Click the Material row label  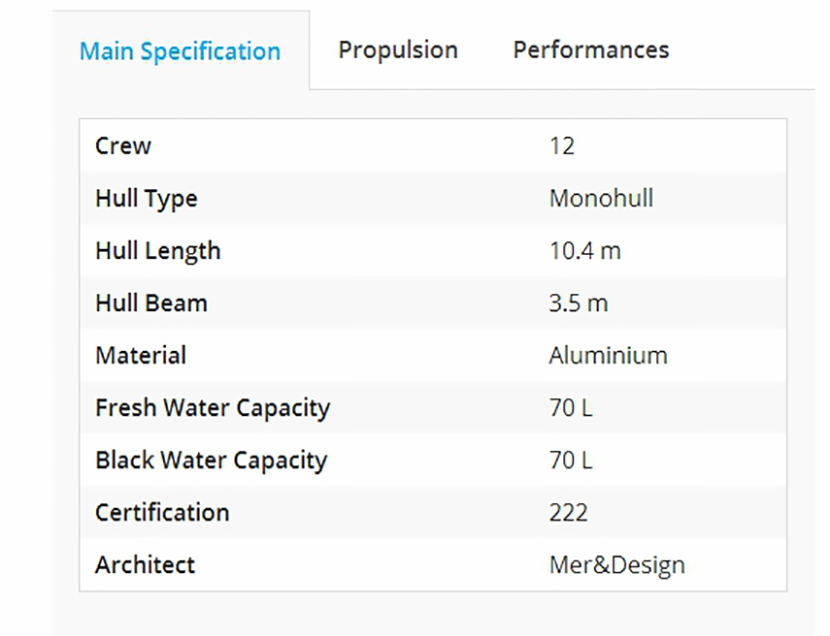click(141, 355)
